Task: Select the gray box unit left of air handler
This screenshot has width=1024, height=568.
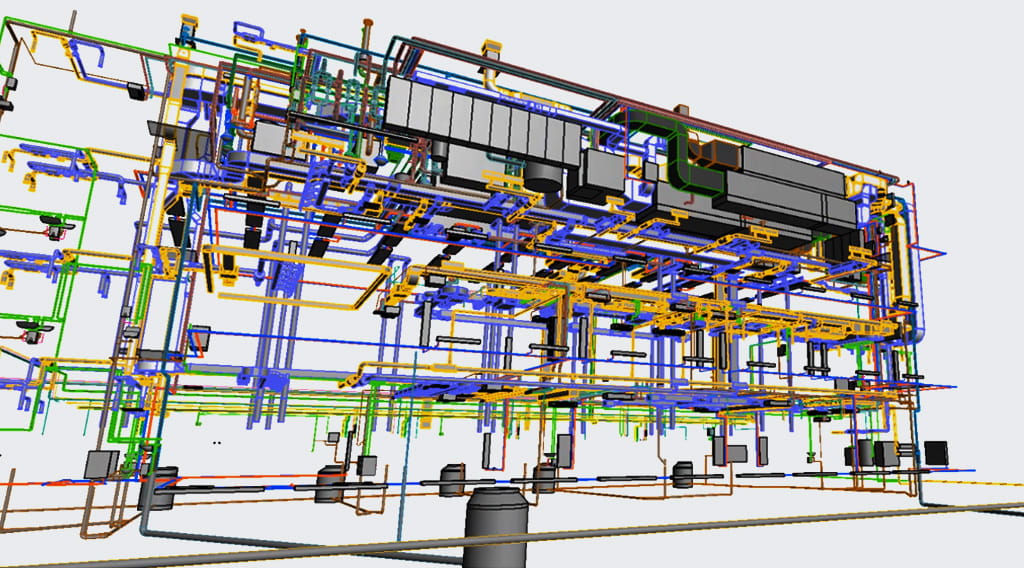Action: [270, 135]
